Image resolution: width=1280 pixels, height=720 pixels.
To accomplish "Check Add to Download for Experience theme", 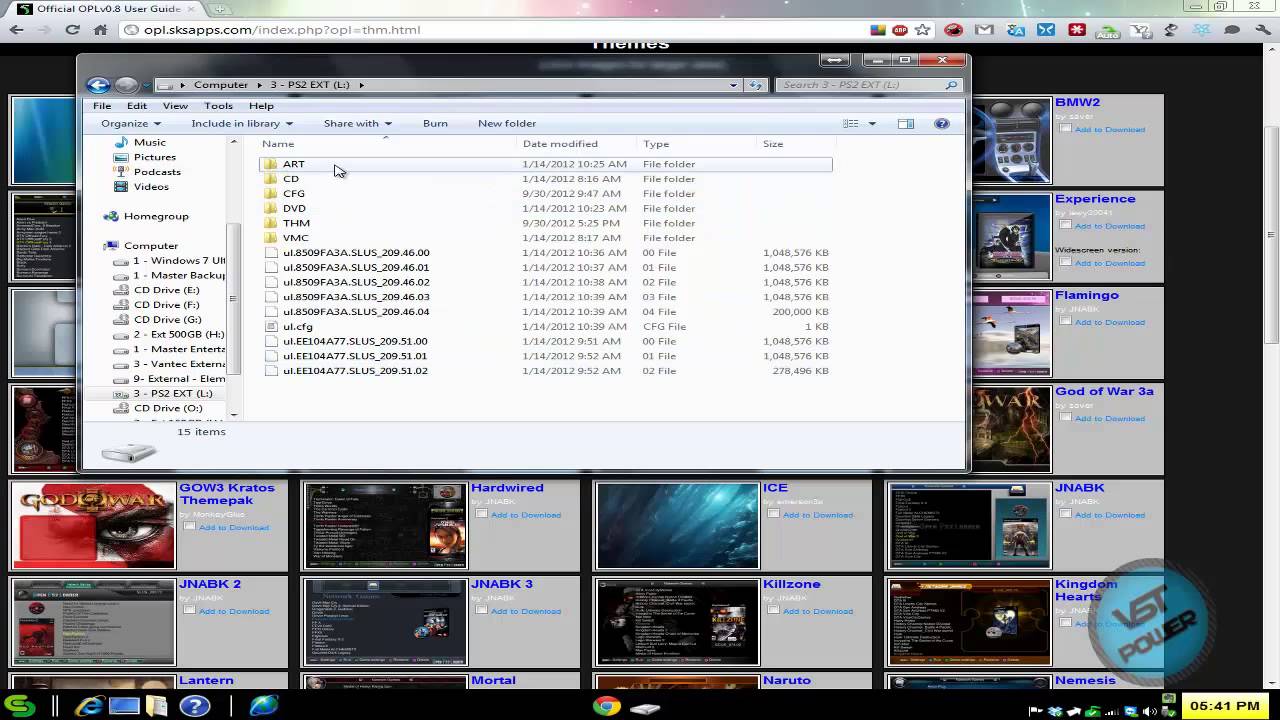I will coord(1065,225).
